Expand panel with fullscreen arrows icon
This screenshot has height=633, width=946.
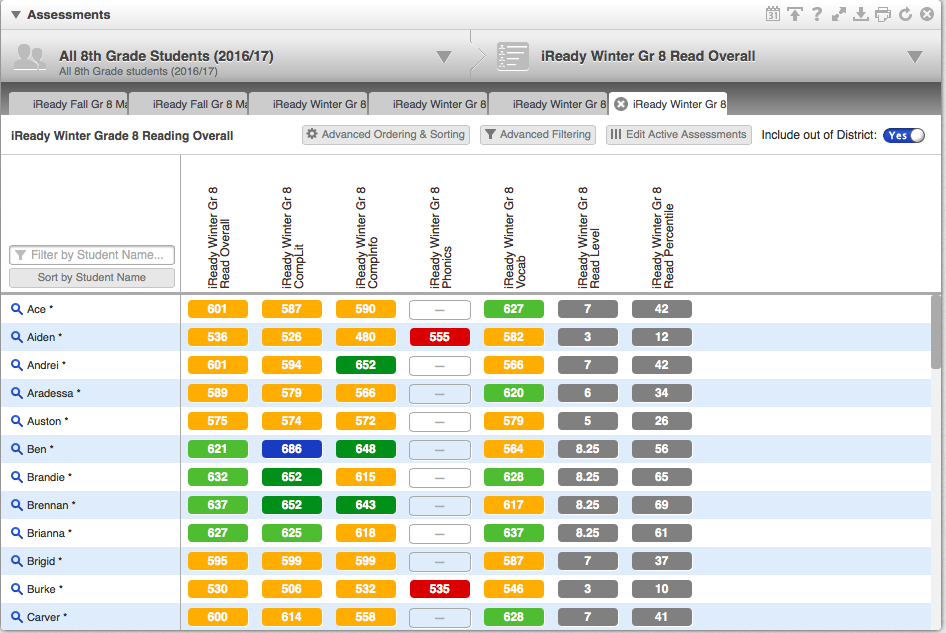coord(839,14)
